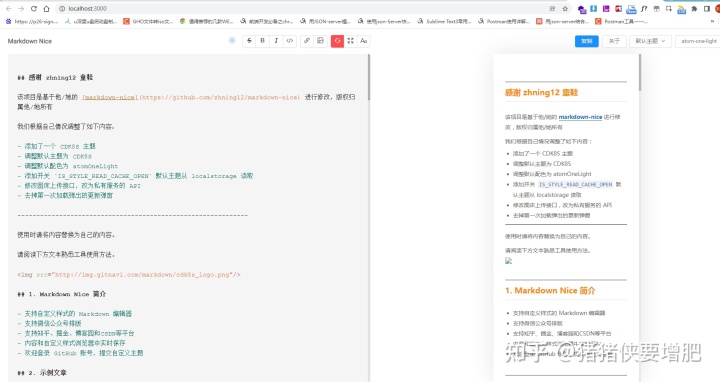The image size is (720, 382).
Task: Click the '## 2. 示例文章' editor line
Action: (x=42, y=373)
